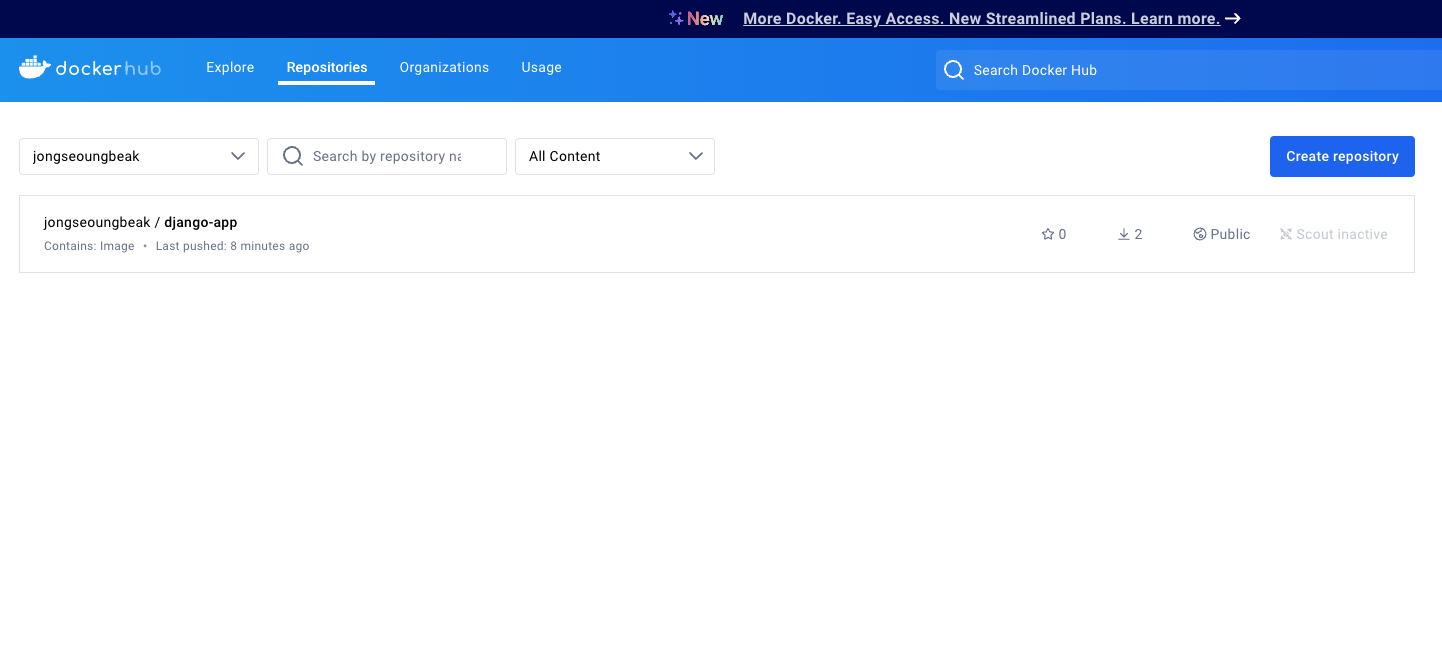Click the arrow after Learn more
The height and width of the screenshot is (671, 1442).
(1233, 18)
